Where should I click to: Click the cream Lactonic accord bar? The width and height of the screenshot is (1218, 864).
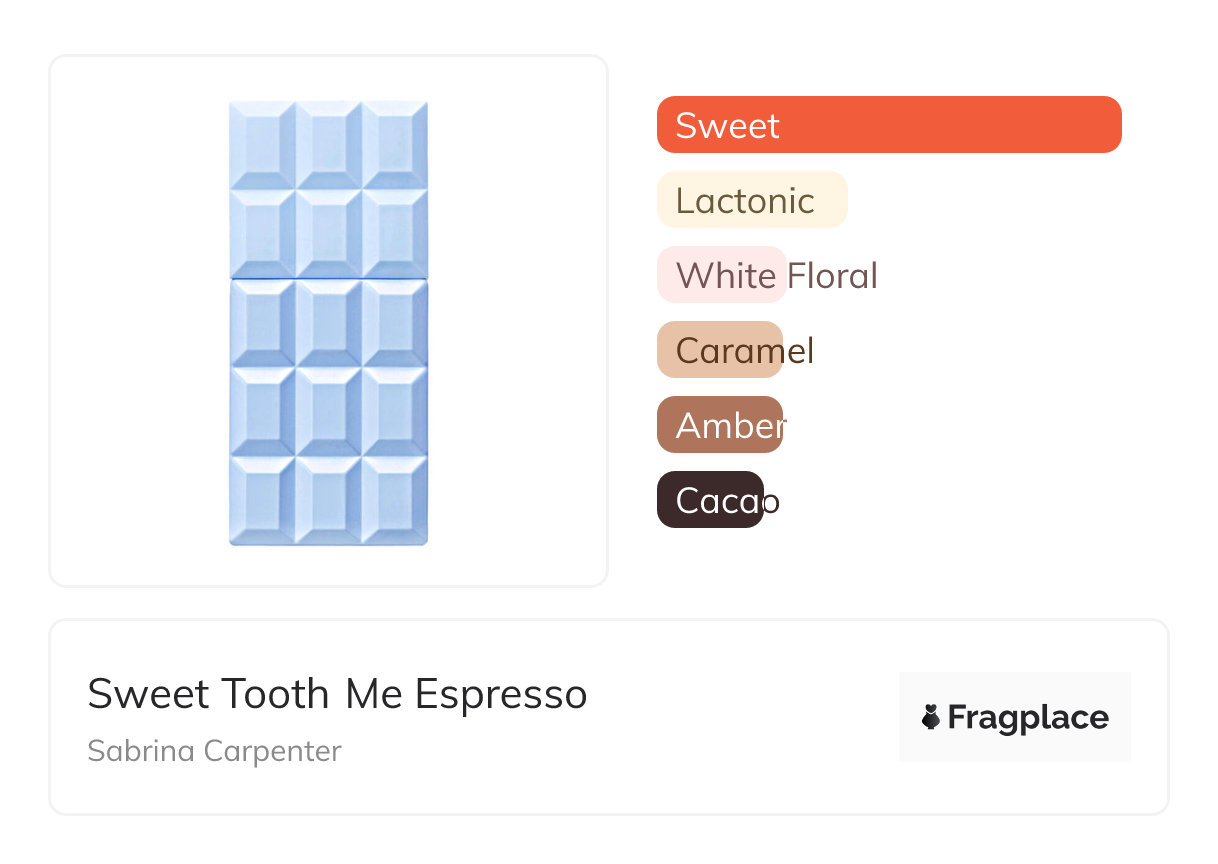pos(752,200)
